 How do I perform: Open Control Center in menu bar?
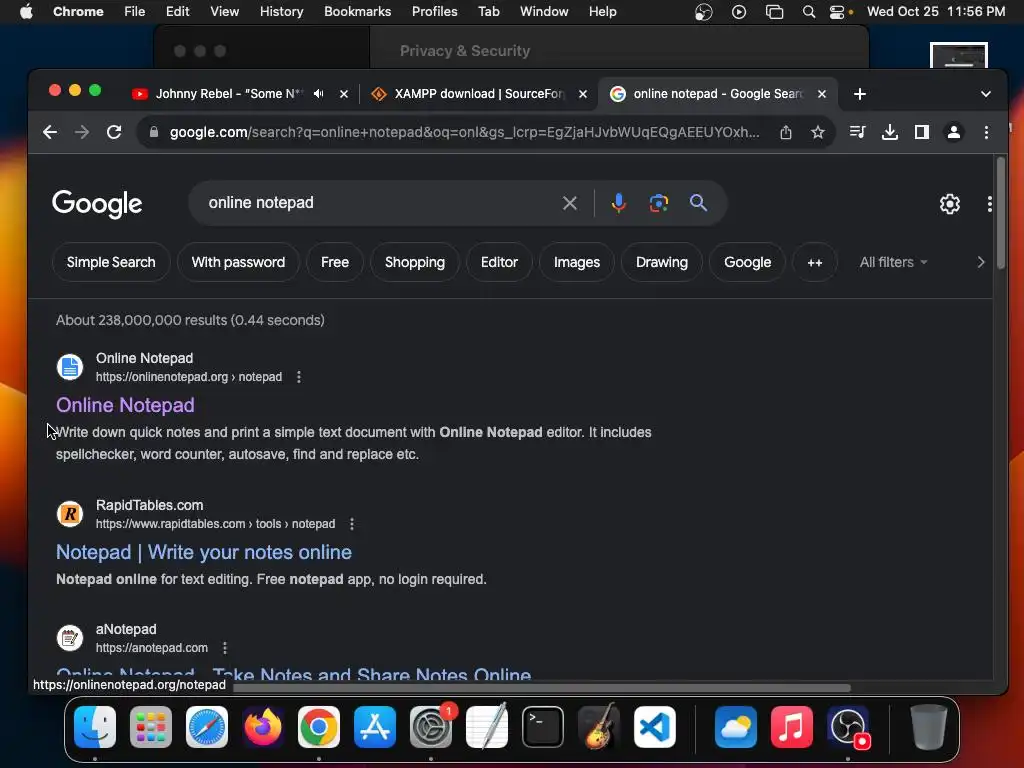(x=837, y=12)
